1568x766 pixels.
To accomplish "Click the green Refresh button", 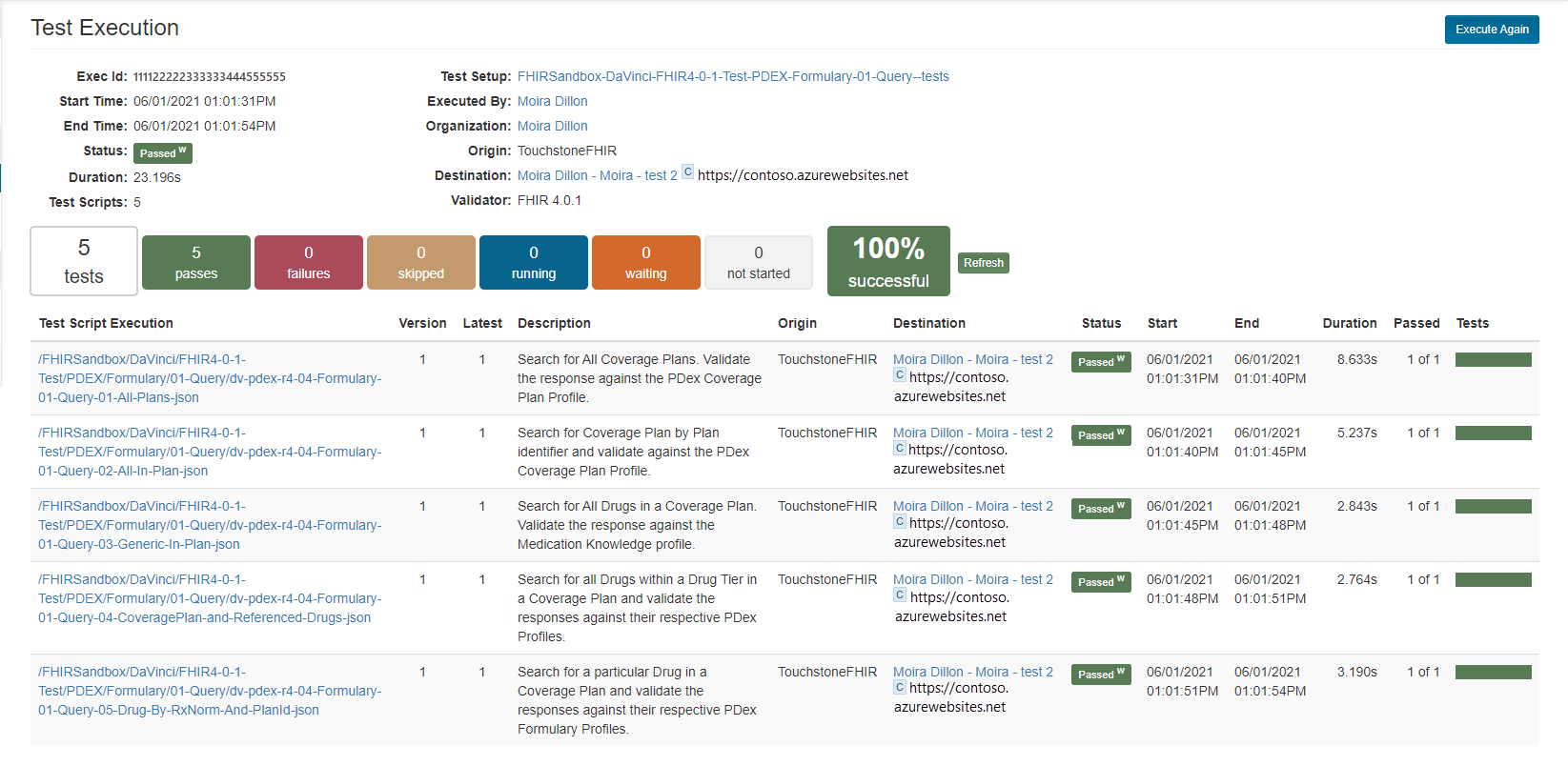I will (x=984, y=263).
